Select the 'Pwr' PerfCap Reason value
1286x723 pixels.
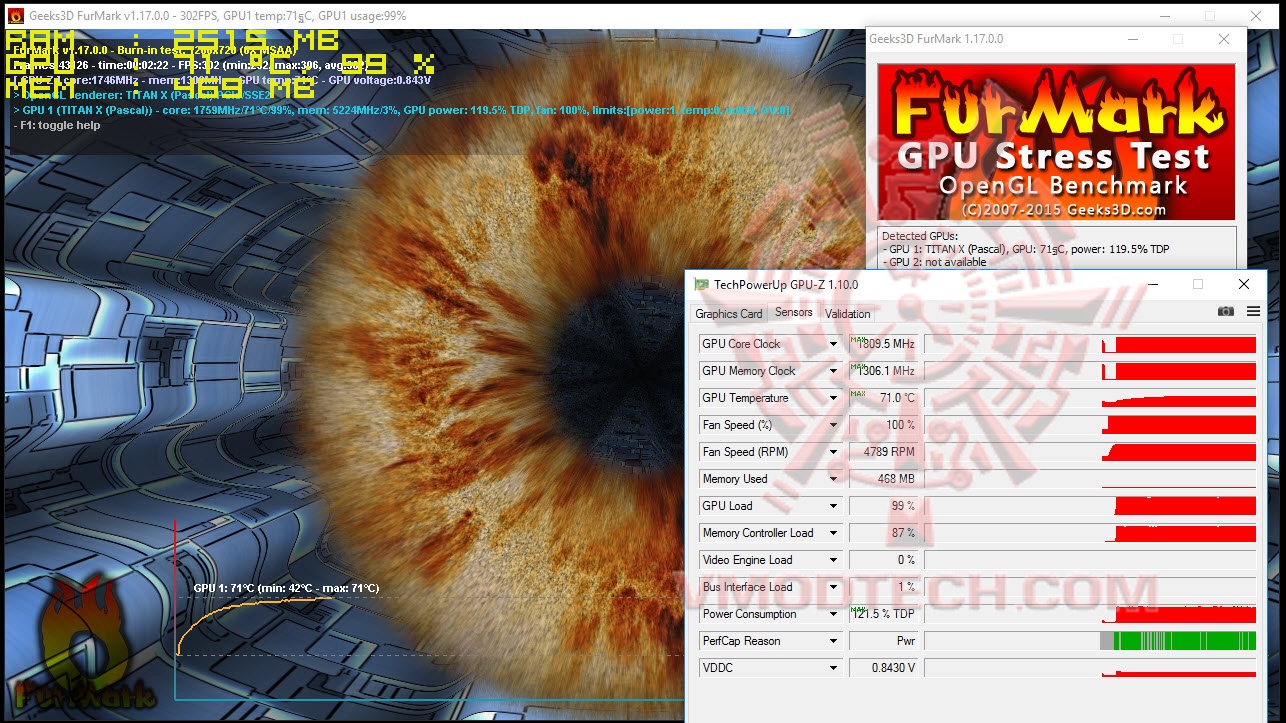point(883,641)
